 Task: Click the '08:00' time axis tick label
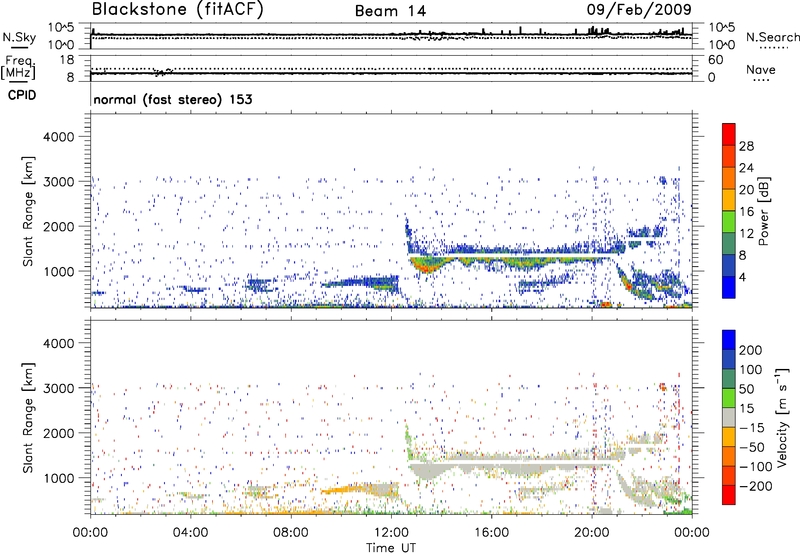[x=291, y=533]
